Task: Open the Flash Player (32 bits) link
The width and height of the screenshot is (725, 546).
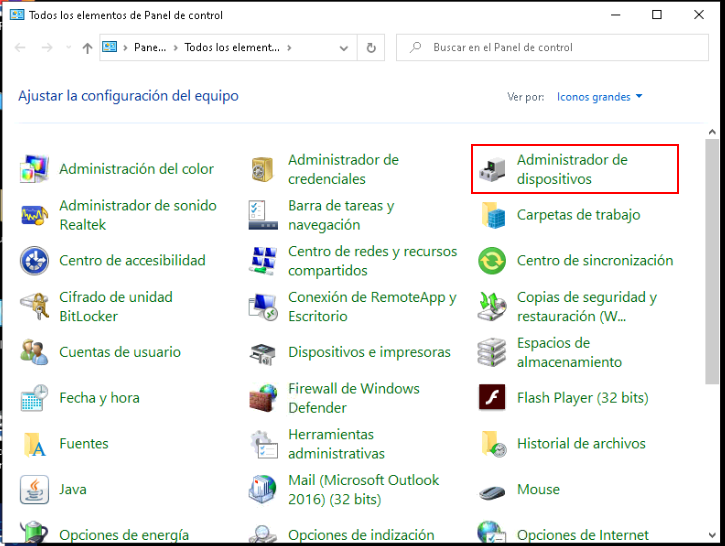Action: point(583,398)
